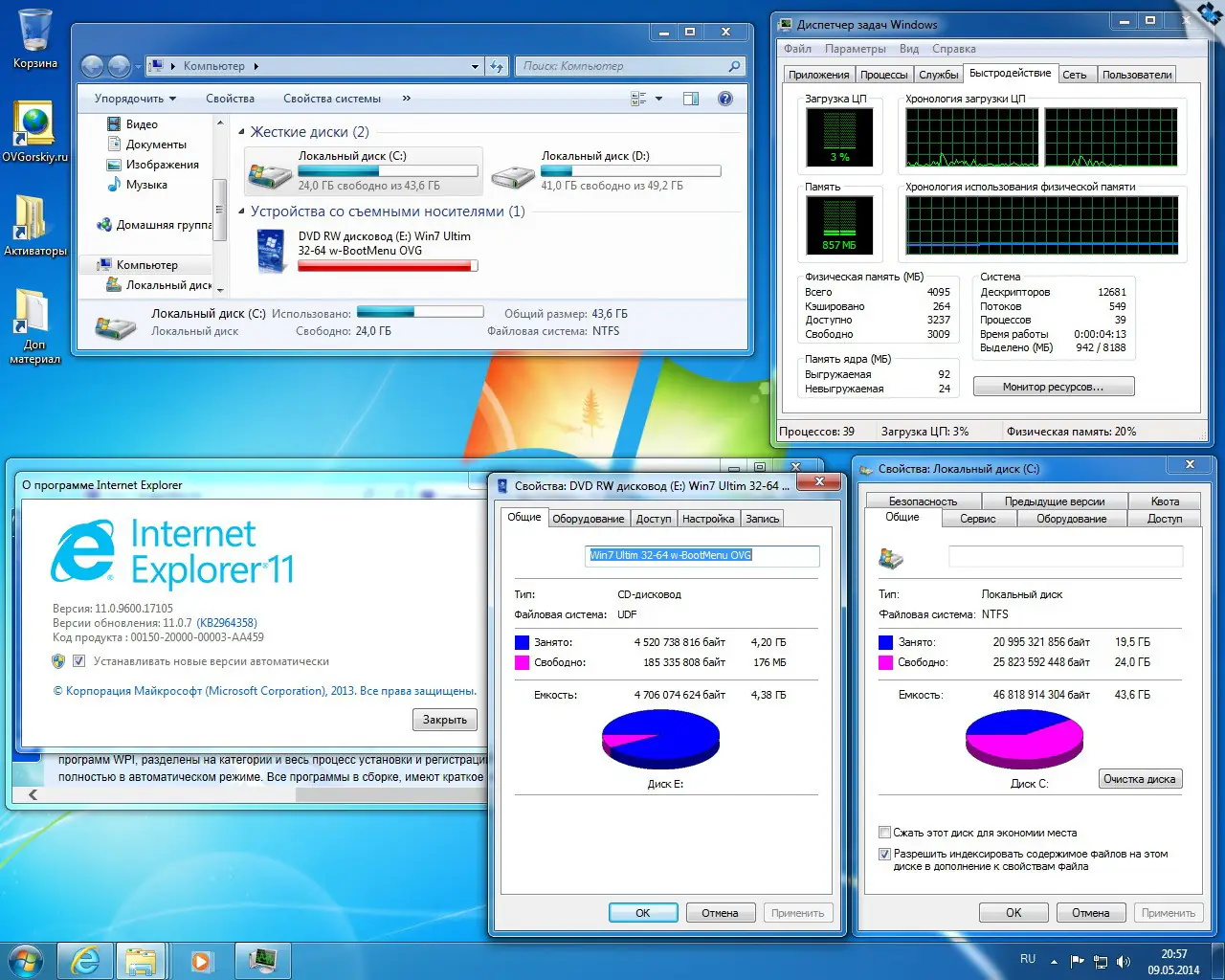The width and height of the screenshot is (1225, 980).
Task: Open the Доп материал desktop folder
Action: pos(35,326)
